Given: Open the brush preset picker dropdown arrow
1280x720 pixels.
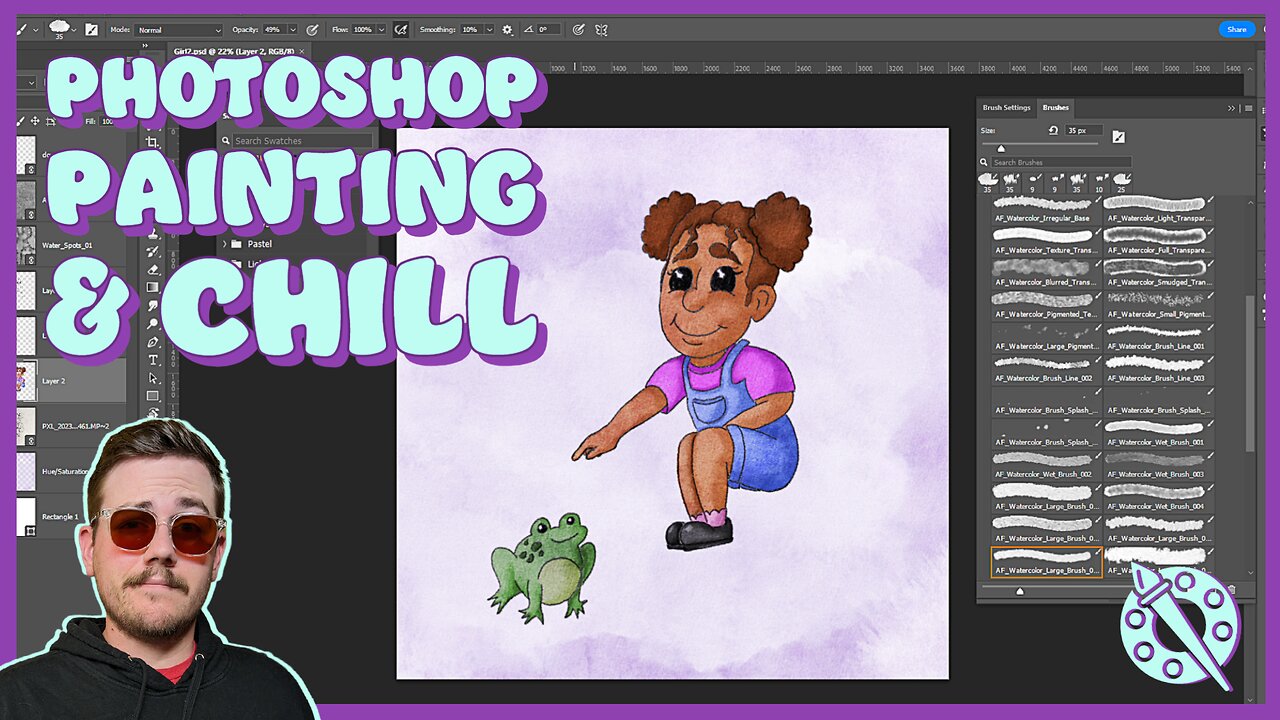Looking at the screenshot, I should (75, 30).
